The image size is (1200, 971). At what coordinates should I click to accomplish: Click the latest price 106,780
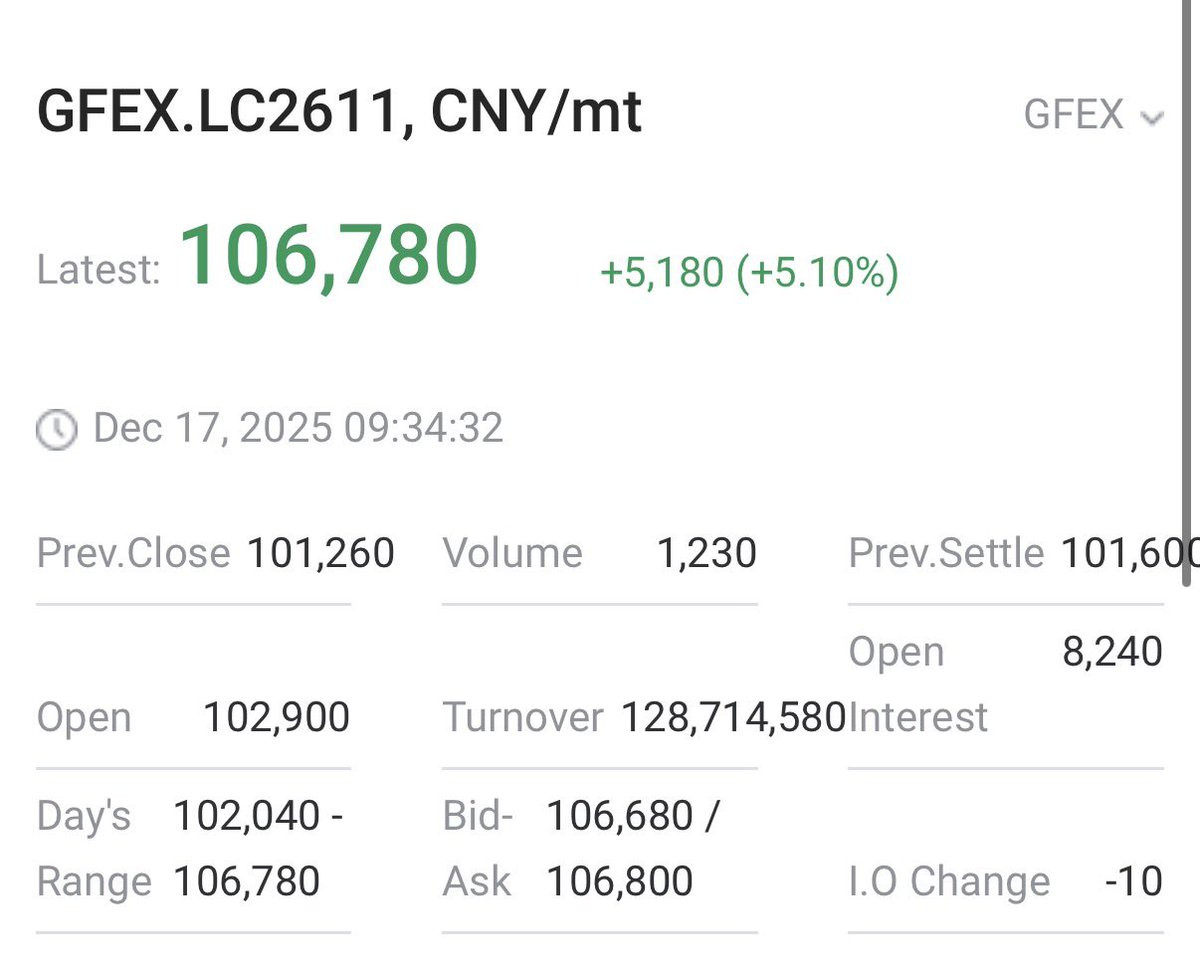click(329, 255)
